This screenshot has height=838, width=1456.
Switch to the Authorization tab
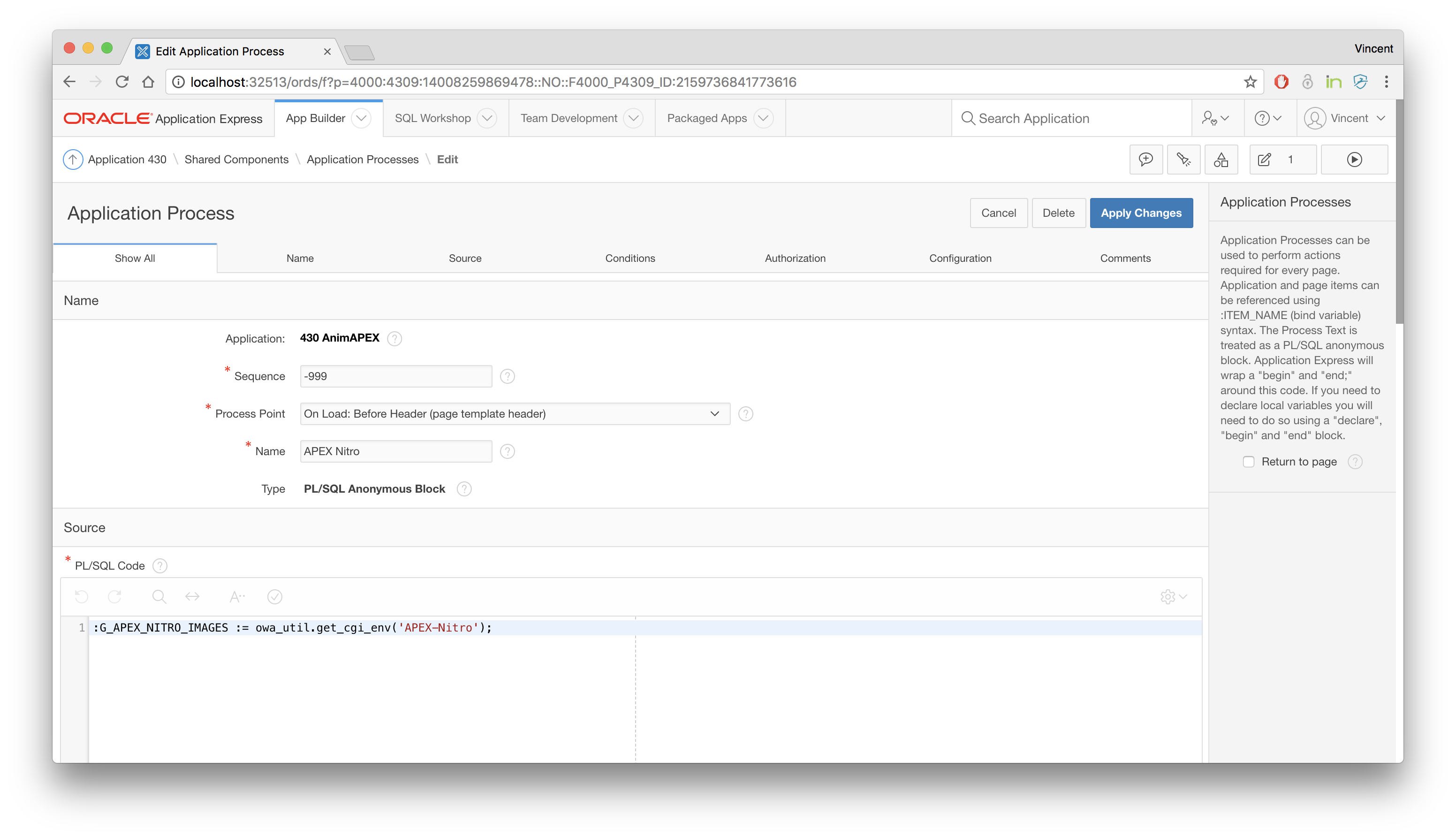[795, 259]
